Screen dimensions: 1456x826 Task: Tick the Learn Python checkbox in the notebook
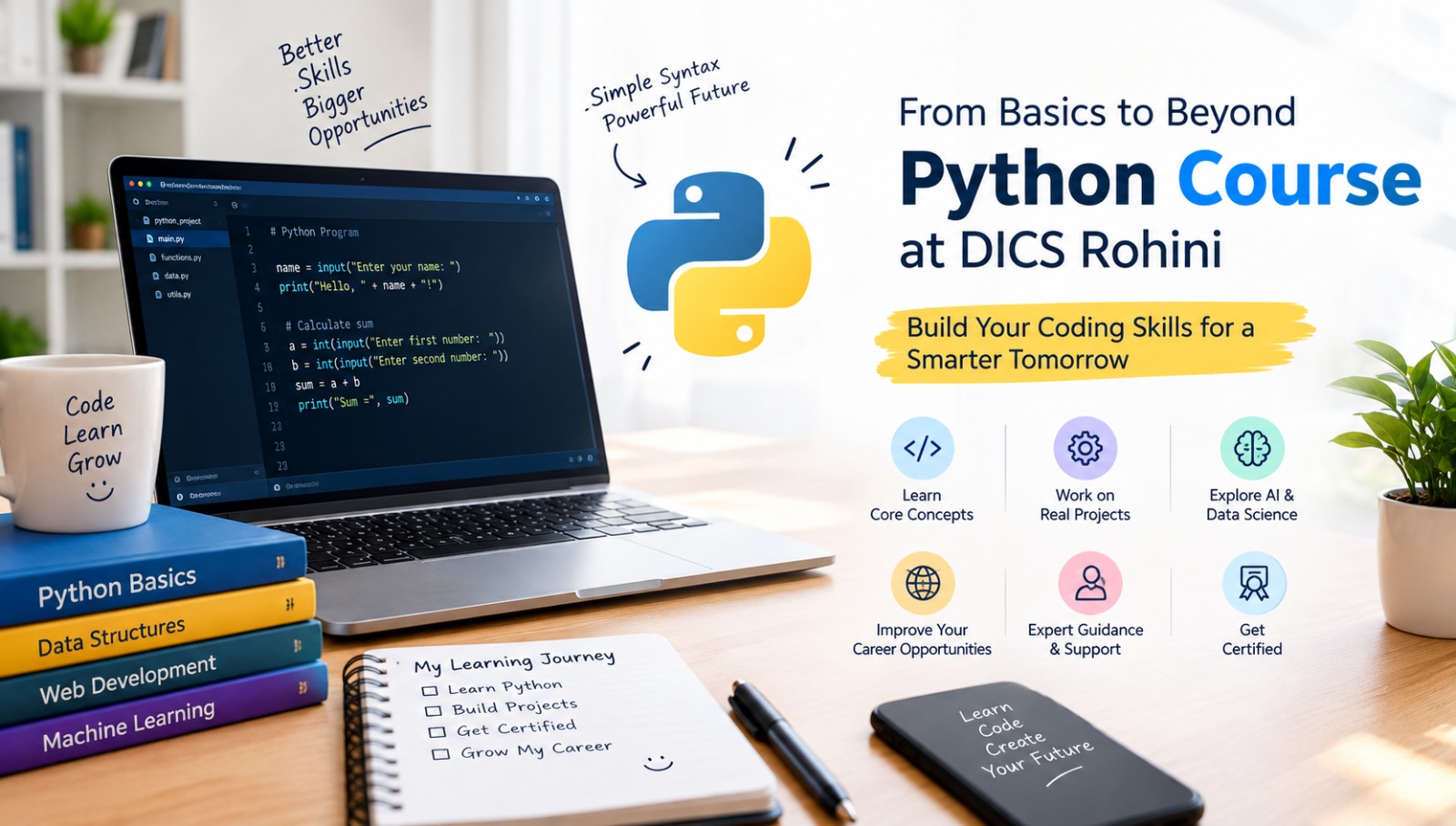tap(430, 690)
